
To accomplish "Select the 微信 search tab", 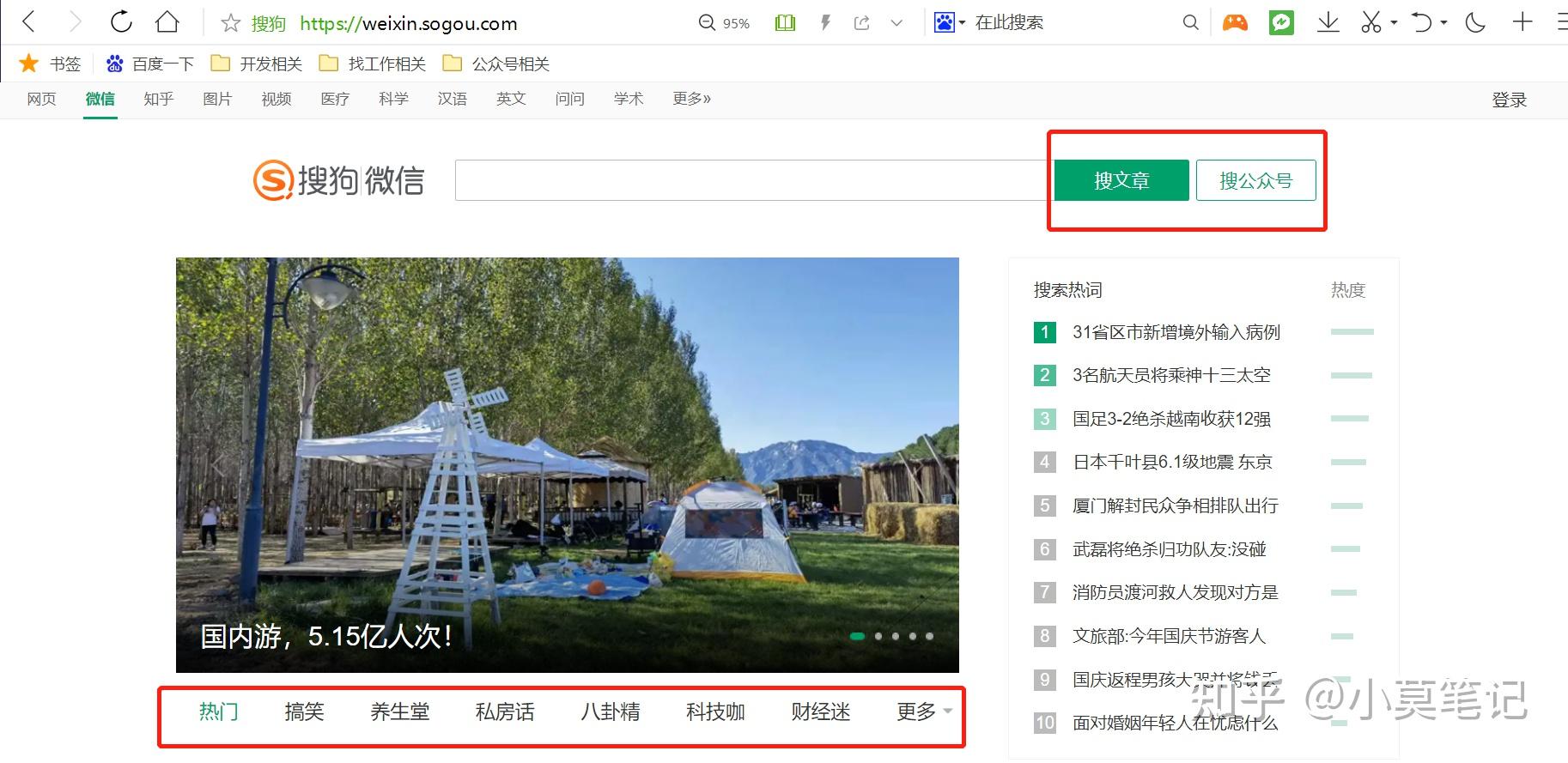I will click(100, 100).
